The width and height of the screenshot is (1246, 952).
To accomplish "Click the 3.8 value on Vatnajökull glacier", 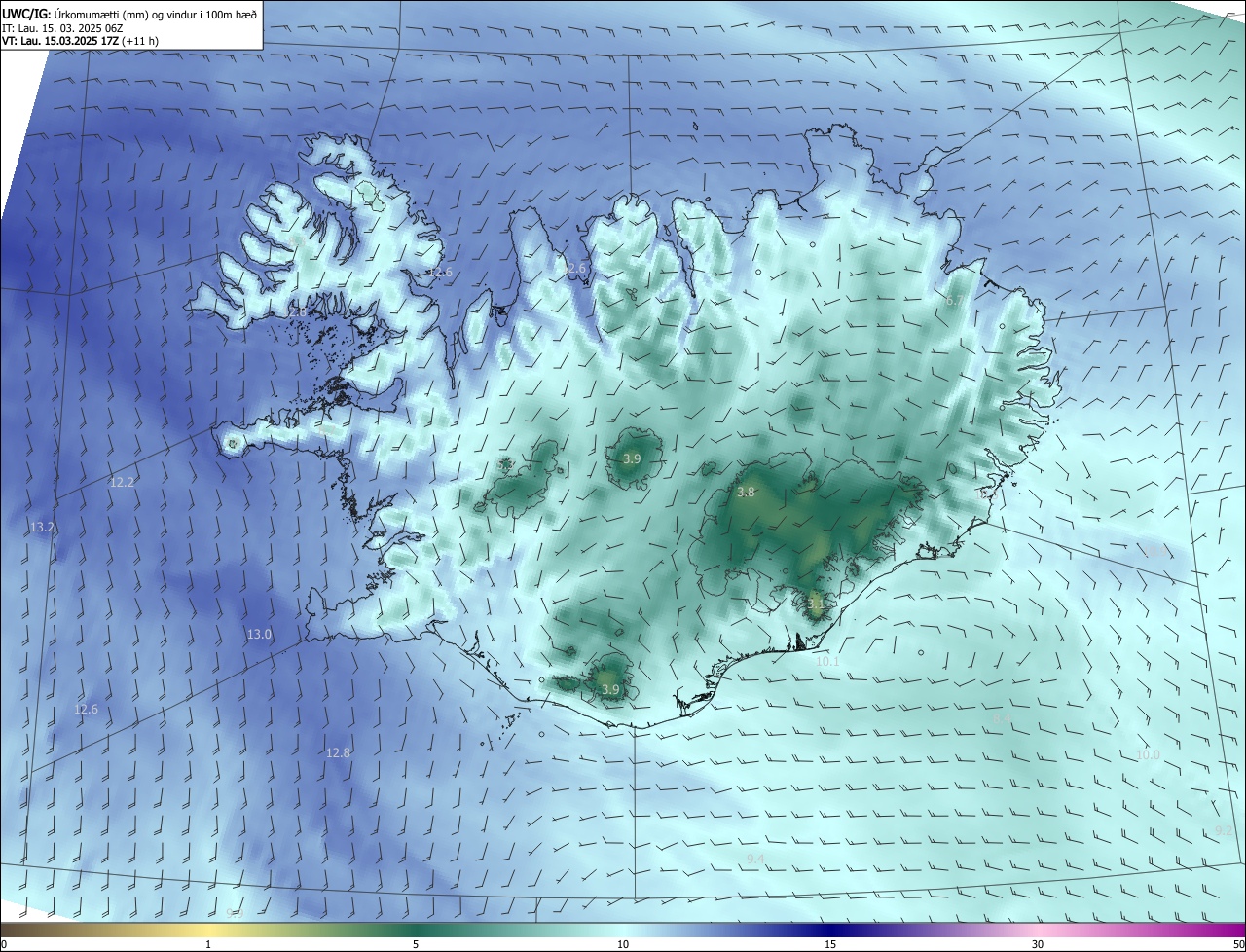I will click(746, 493).
